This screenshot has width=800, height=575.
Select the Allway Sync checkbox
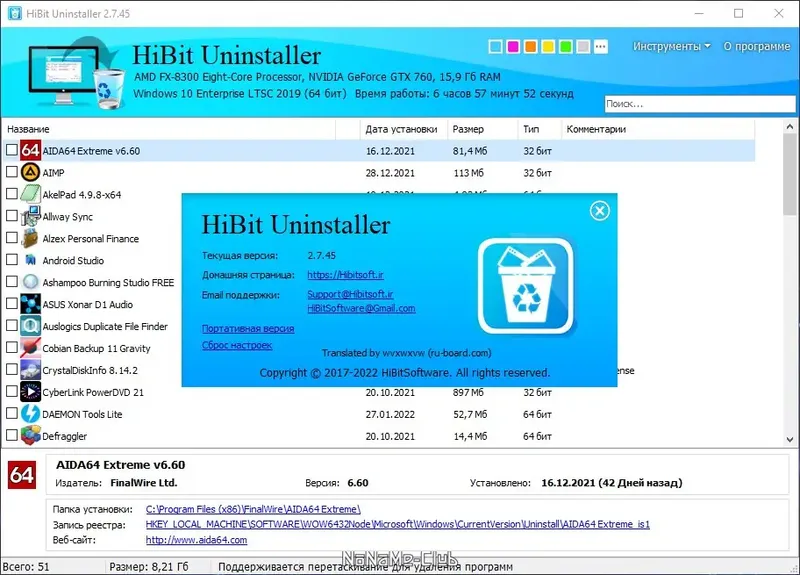(12, 216)
